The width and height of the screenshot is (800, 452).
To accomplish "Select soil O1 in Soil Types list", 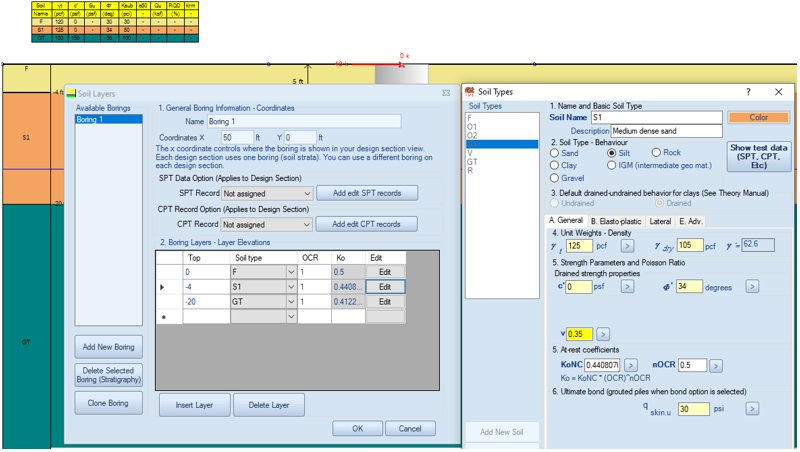I will point(502,127).
